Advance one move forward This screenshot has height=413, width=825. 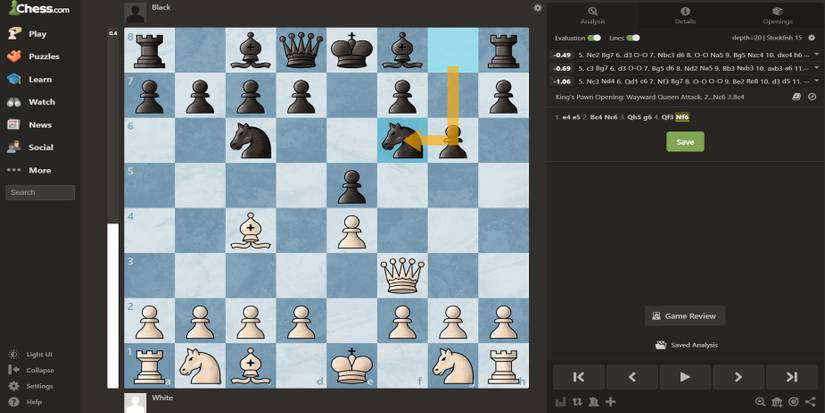738,377
